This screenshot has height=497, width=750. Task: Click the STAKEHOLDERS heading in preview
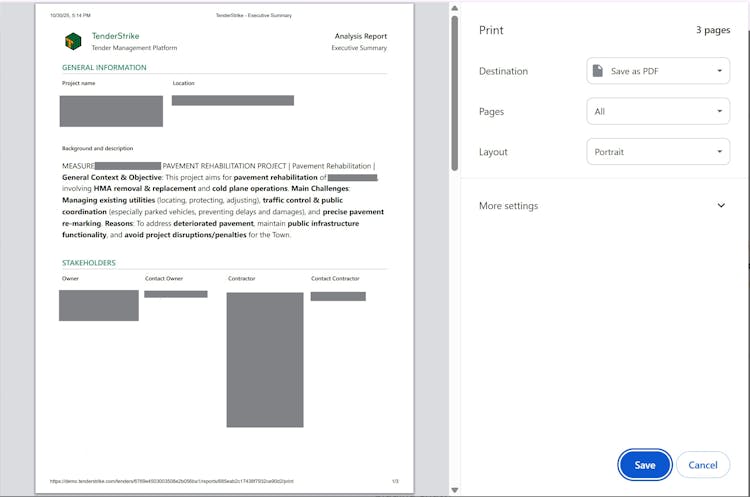(89, 263)
